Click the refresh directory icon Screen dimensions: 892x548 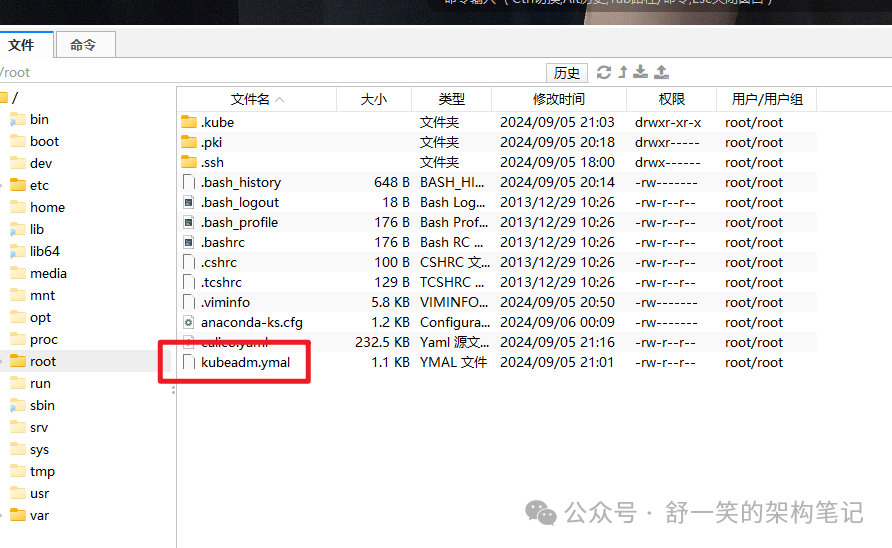click(x=603, y=72)
